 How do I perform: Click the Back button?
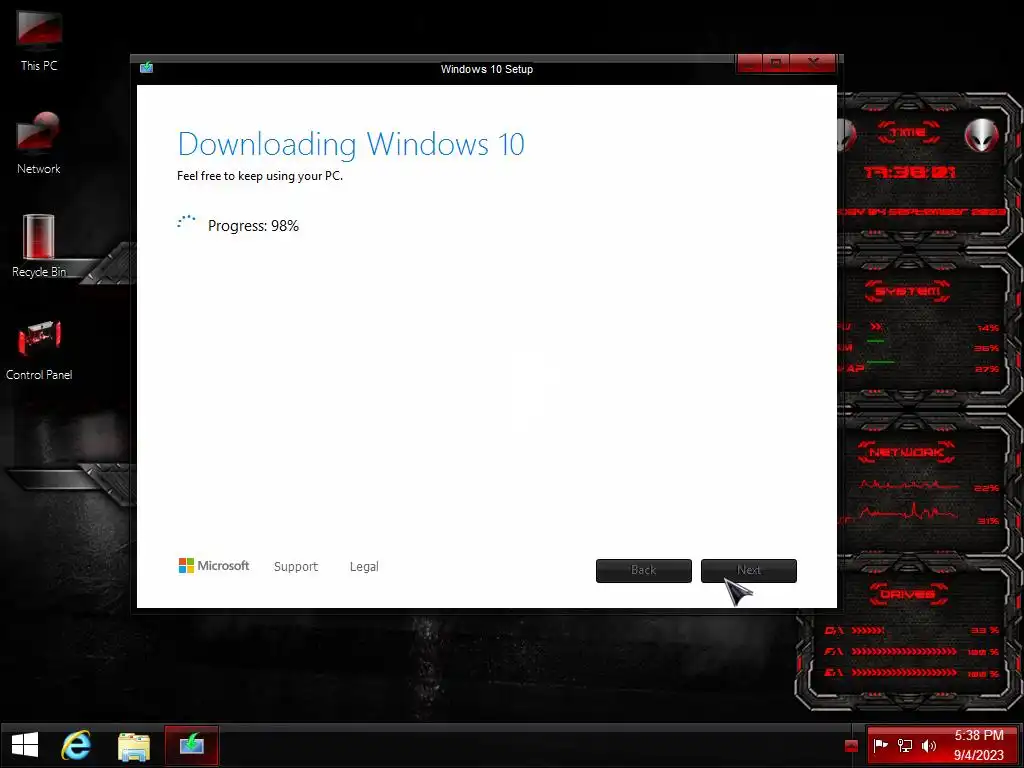tap(643, 570)
